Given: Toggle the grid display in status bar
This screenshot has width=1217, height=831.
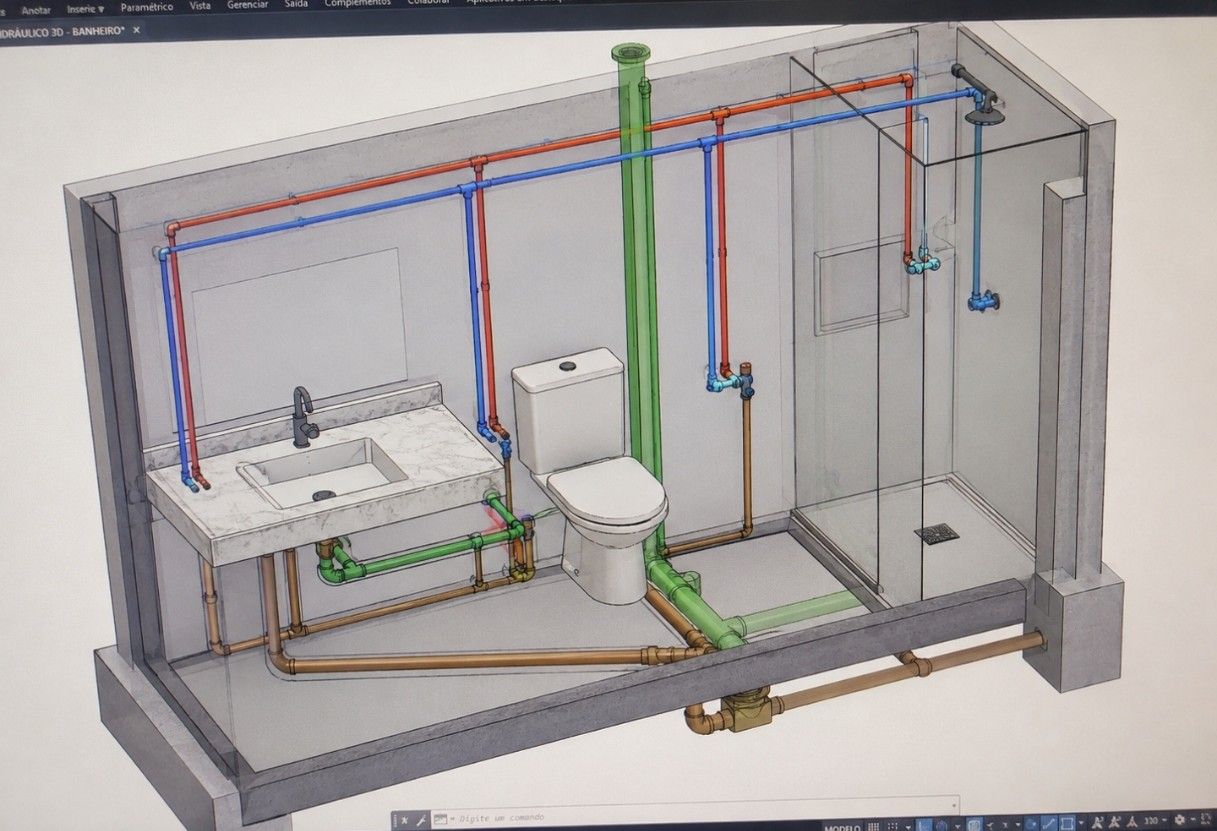Looking at the screenshot, I should [873, 826].
